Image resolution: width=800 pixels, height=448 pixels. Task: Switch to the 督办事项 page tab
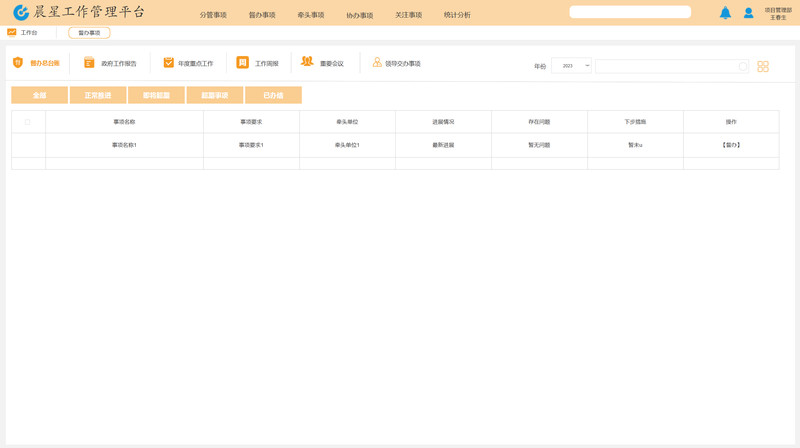(x=89, y=33)
